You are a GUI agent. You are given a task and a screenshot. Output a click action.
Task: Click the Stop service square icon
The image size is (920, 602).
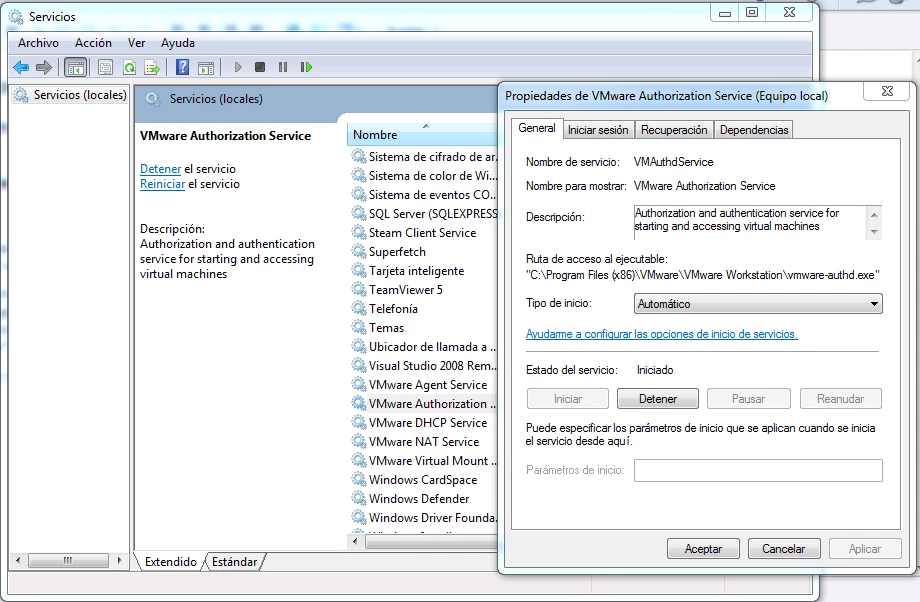click(260, 67)
